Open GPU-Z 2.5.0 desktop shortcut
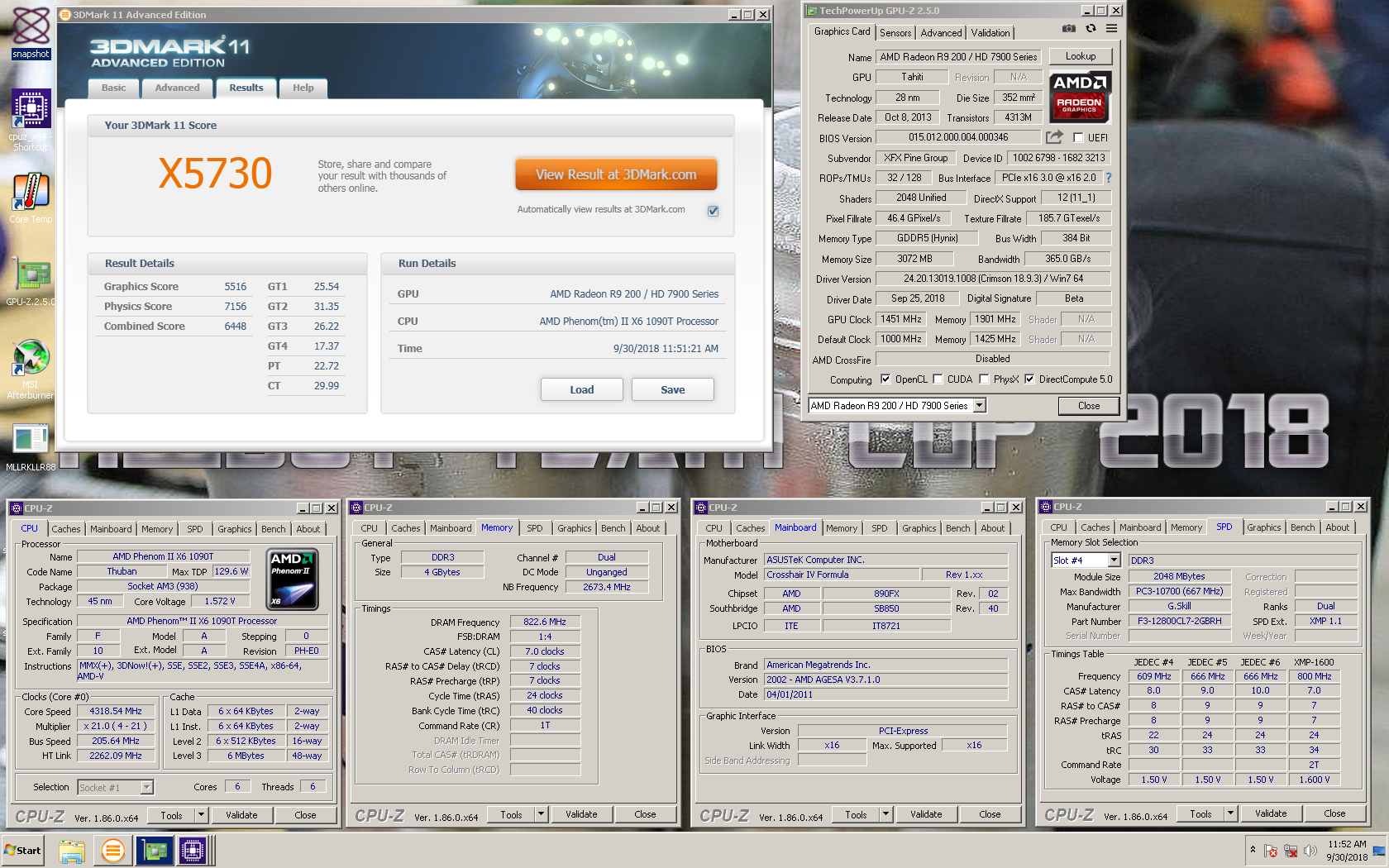1389x868 pixels. click(x=31, y=283)
